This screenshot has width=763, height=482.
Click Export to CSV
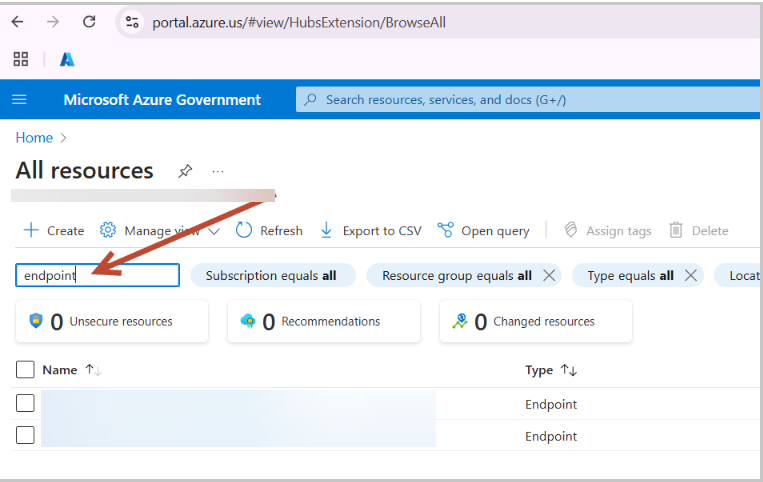371,231
